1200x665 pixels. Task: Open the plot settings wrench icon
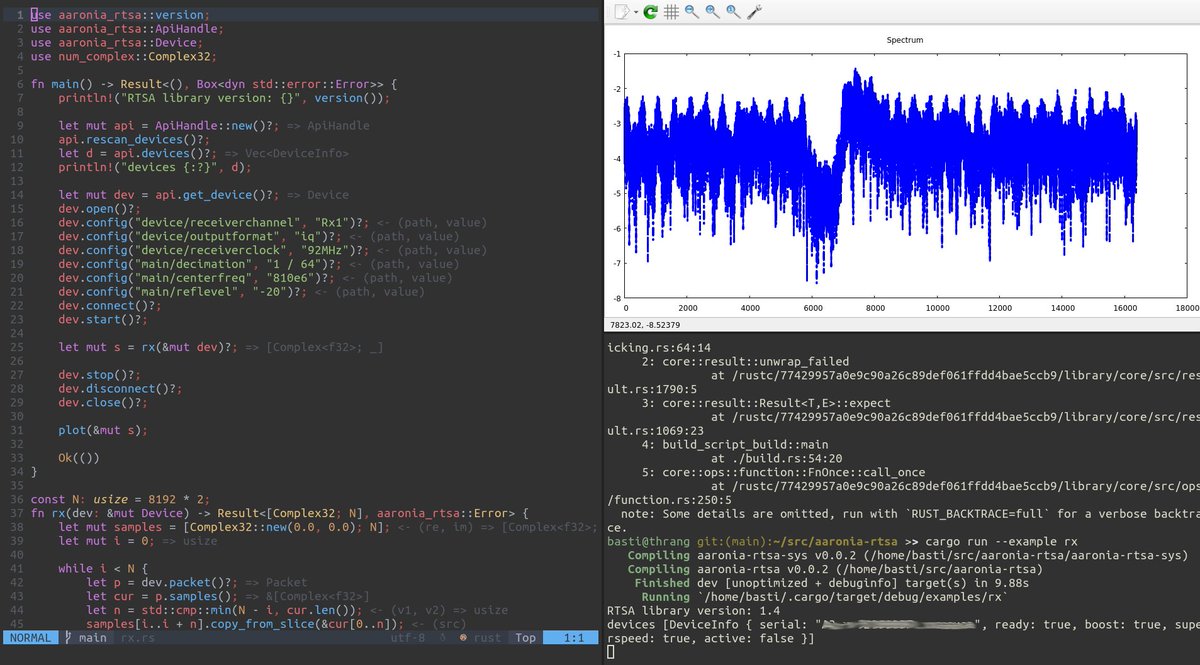point(754,12)
